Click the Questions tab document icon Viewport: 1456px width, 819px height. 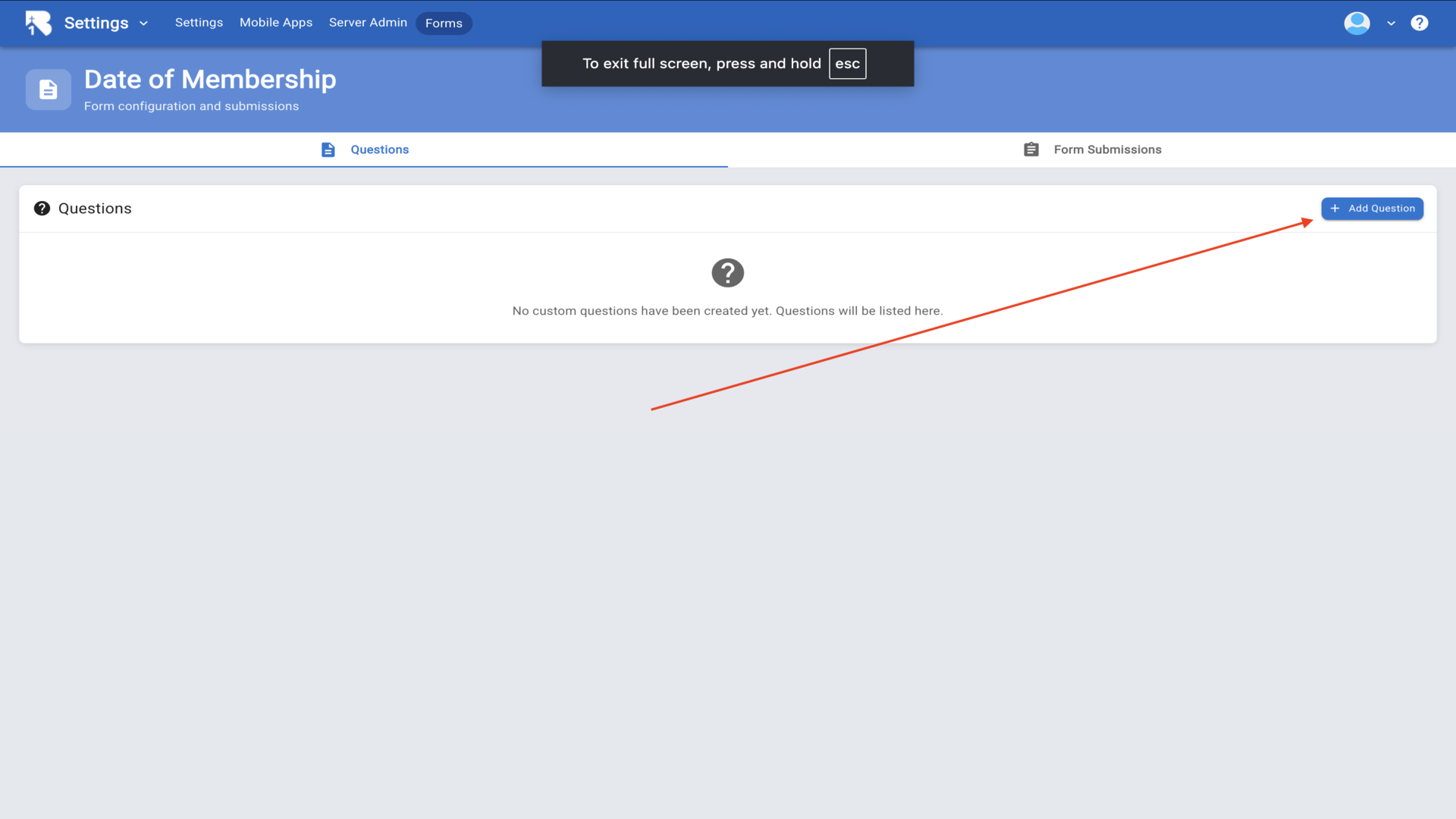click(328, 149)
